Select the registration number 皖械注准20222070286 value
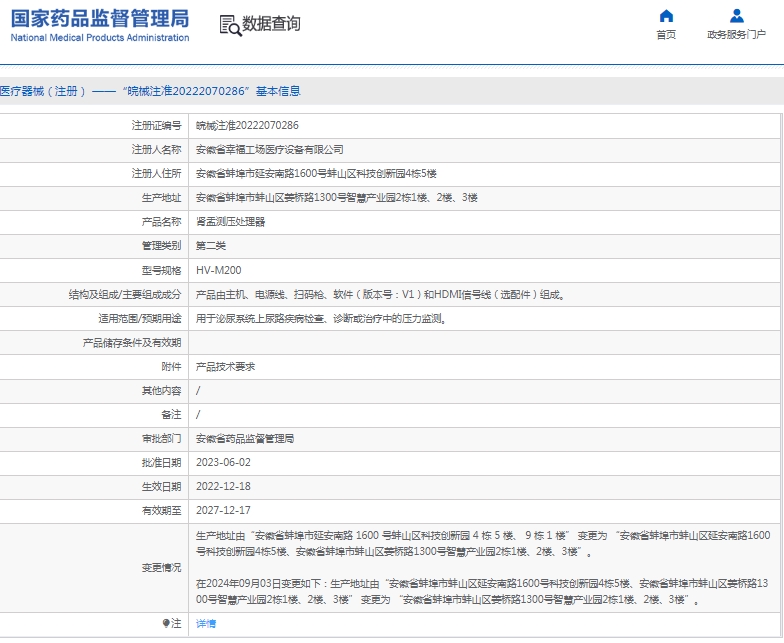This screenshot has width=784, height=643. [x=247, y=126]
